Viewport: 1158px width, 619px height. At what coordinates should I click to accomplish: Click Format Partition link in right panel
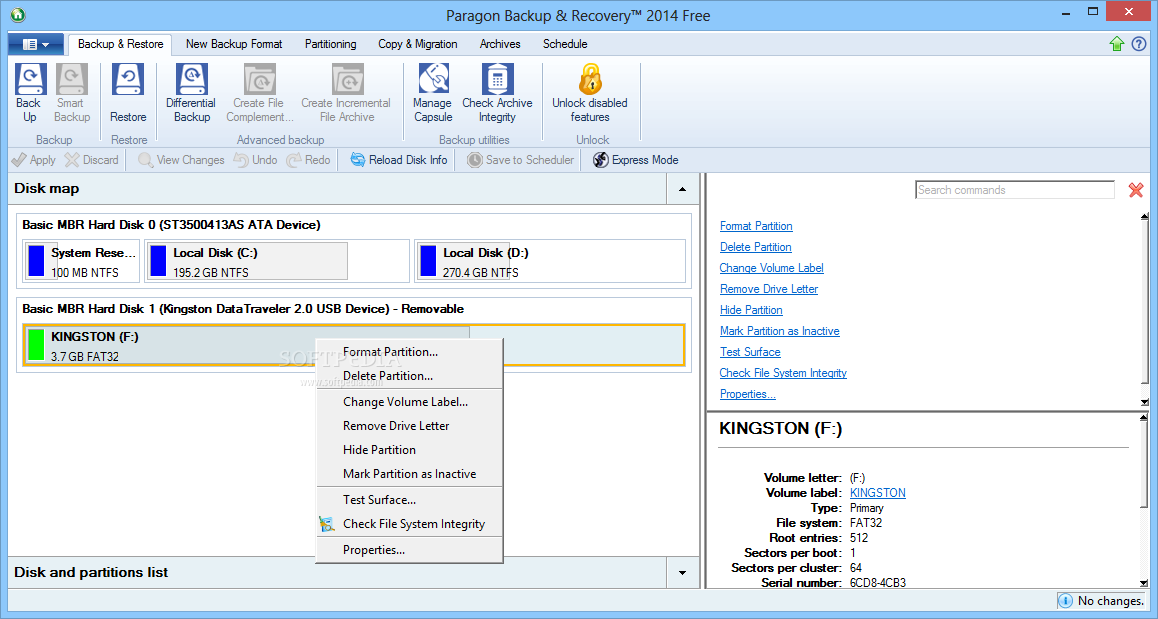point(756,226)
